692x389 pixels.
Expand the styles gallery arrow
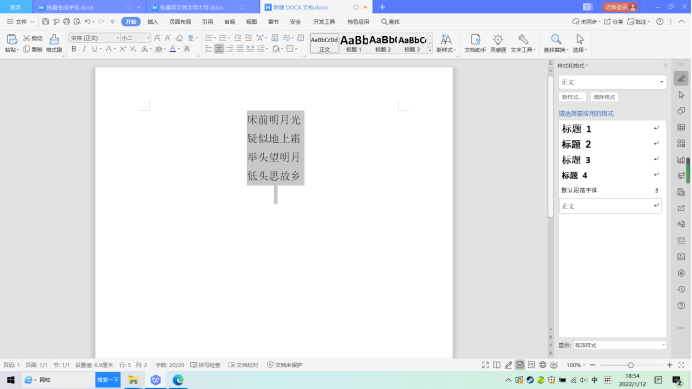pos(430,50)
